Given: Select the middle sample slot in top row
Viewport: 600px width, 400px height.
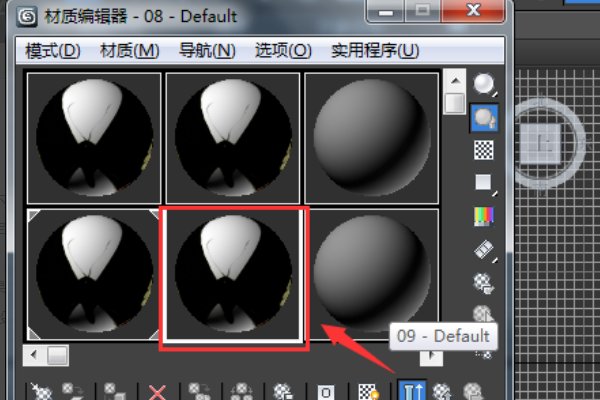Looking at the screenshot, I should click(x=233, y=138).
